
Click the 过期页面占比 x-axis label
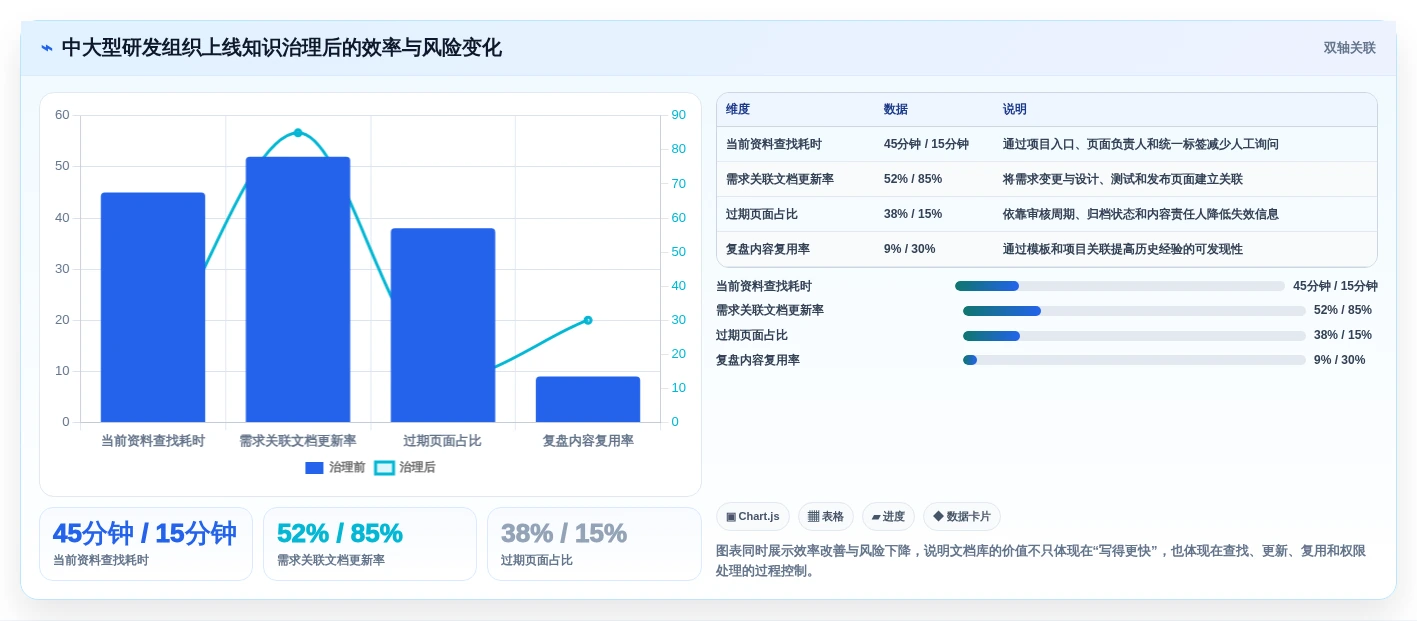point(443,441)
